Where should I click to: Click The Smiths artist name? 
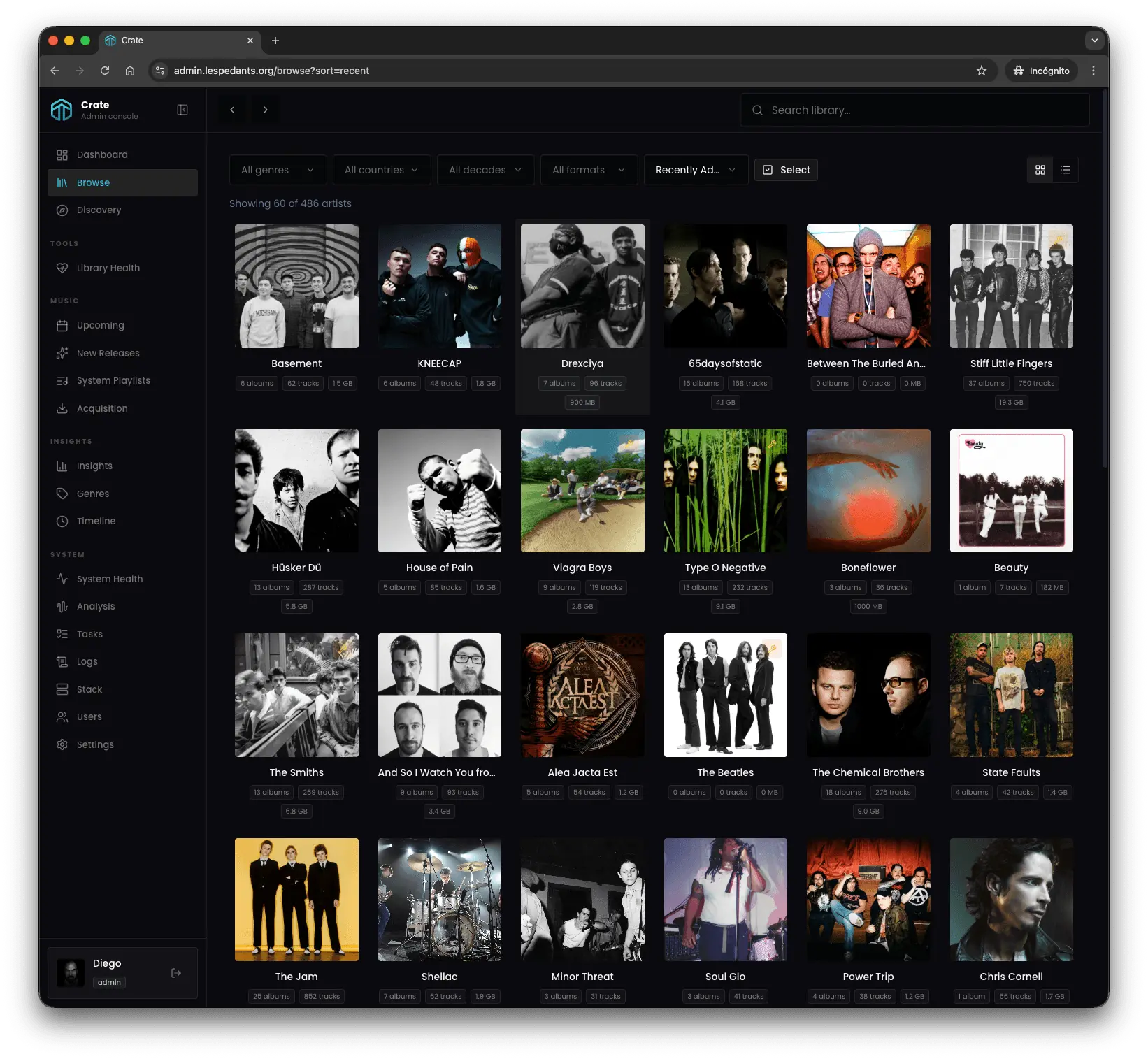point(296,772)
